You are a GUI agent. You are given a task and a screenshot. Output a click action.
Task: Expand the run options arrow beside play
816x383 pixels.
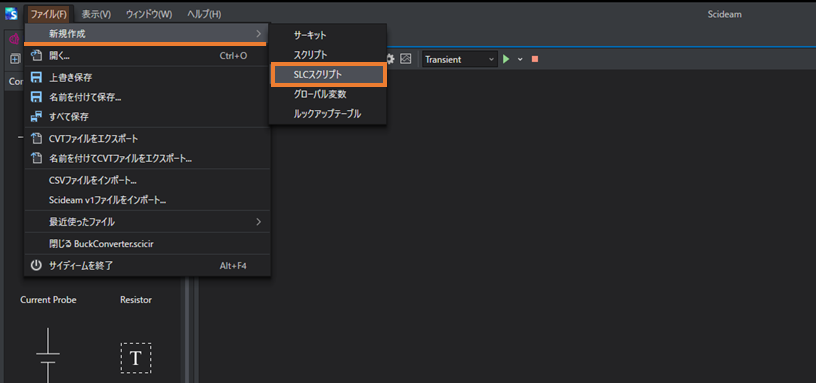tap(520, 59)
